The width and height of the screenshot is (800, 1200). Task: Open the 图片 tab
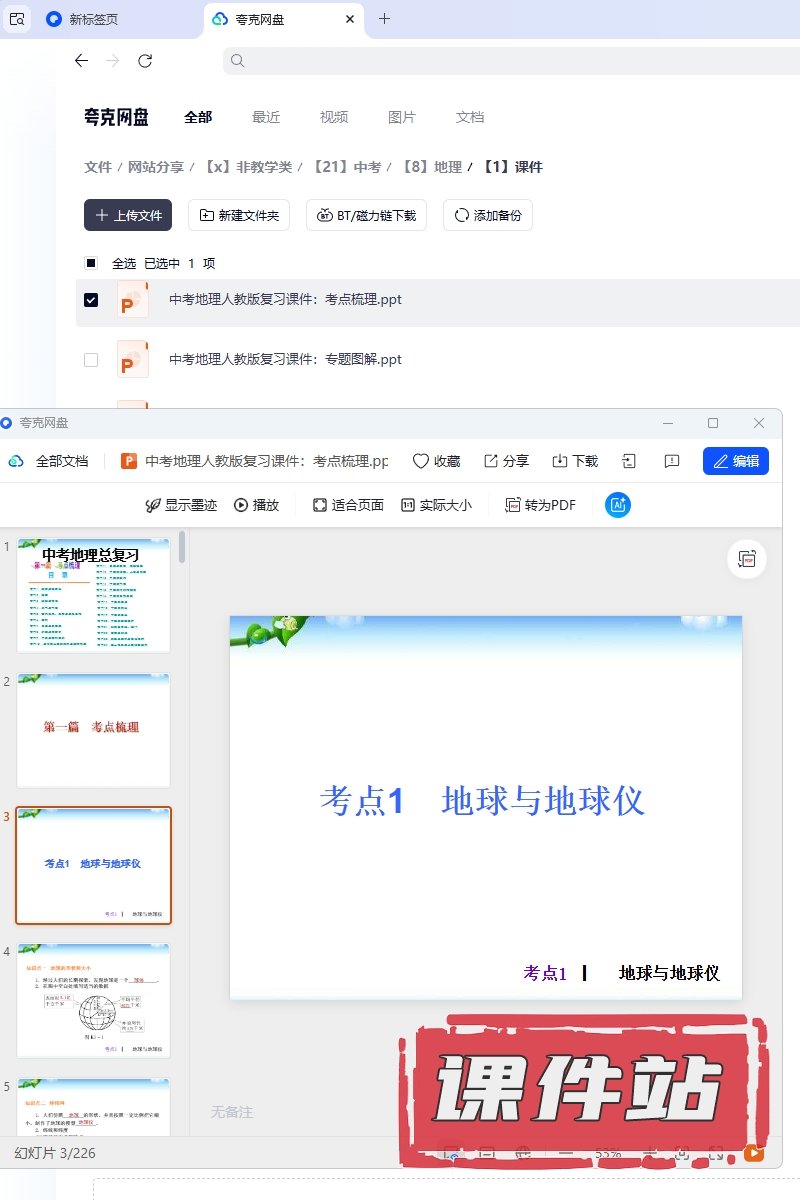(x=401, y=117)
